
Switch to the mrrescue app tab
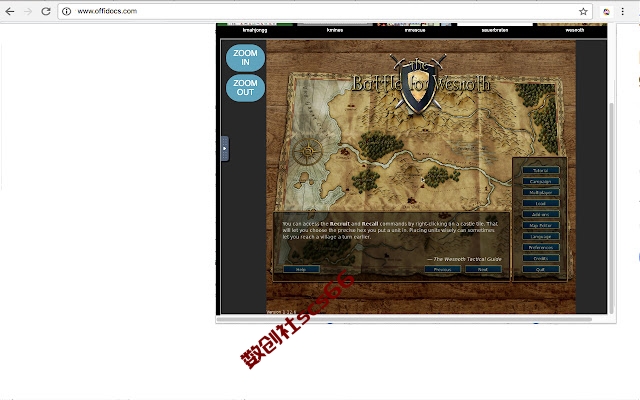pyautogui.click(x=415, y=30)
